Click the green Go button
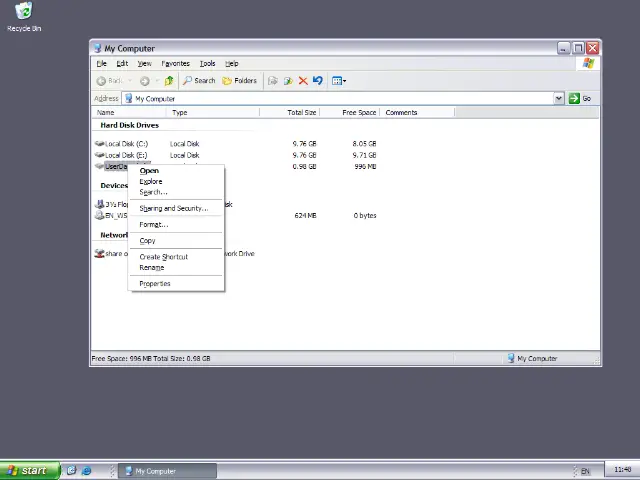This screenshot has width=640, height=480. (x=580, y=98)
